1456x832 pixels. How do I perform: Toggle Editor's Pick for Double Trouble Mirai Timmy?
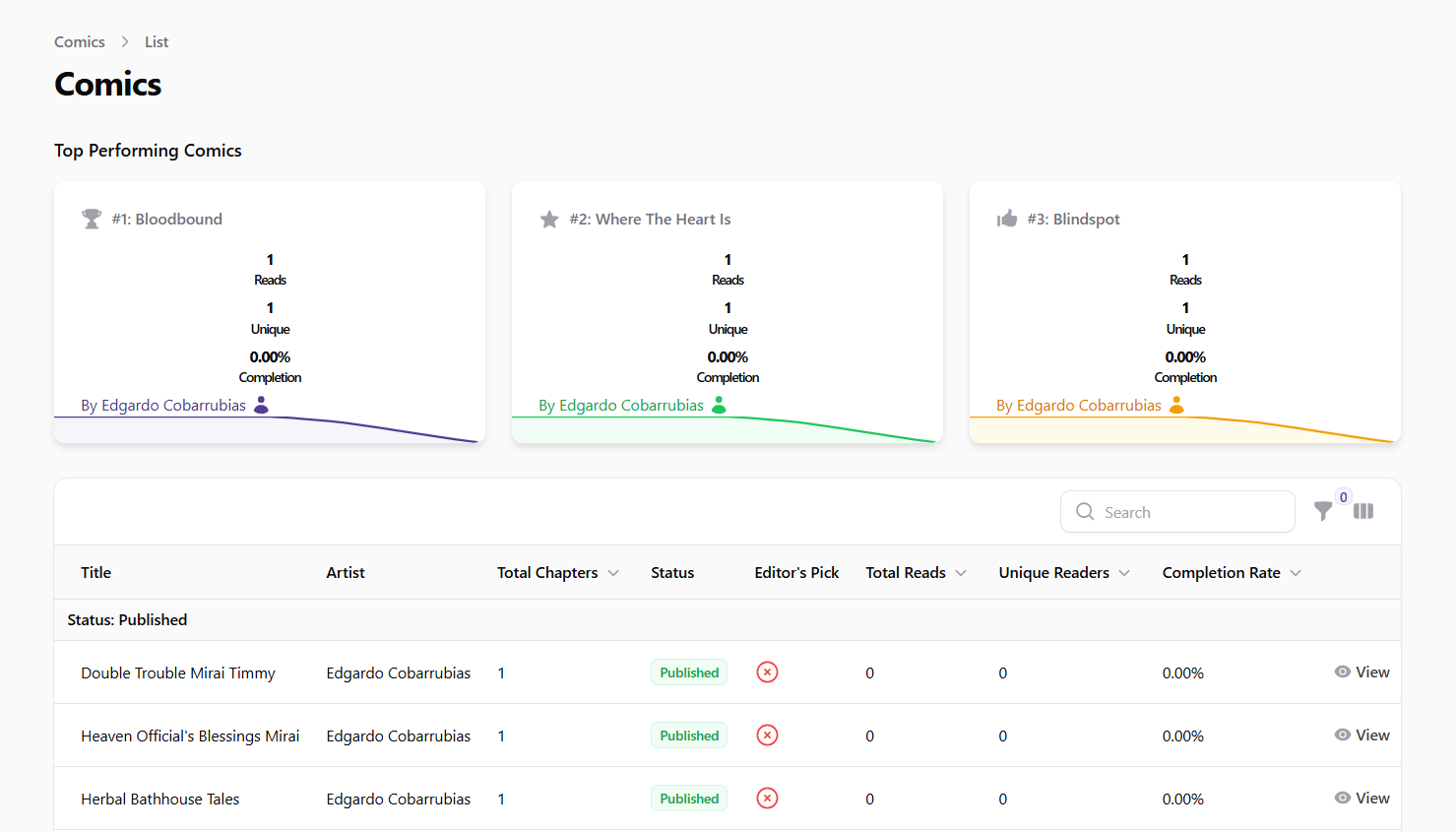767,672
